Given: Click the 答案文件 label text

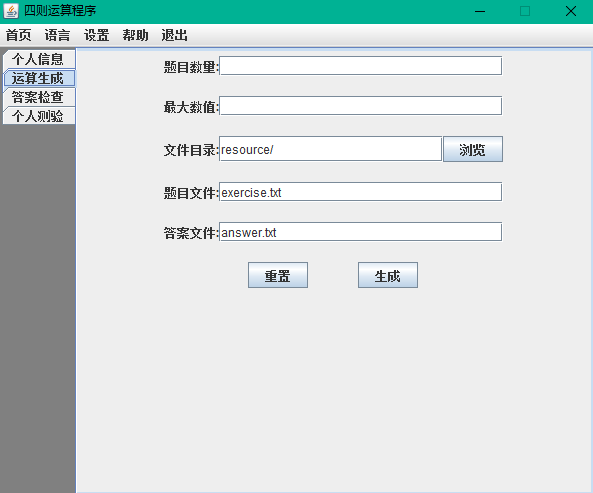Looking at the screenshot, I should click(191, 233).
